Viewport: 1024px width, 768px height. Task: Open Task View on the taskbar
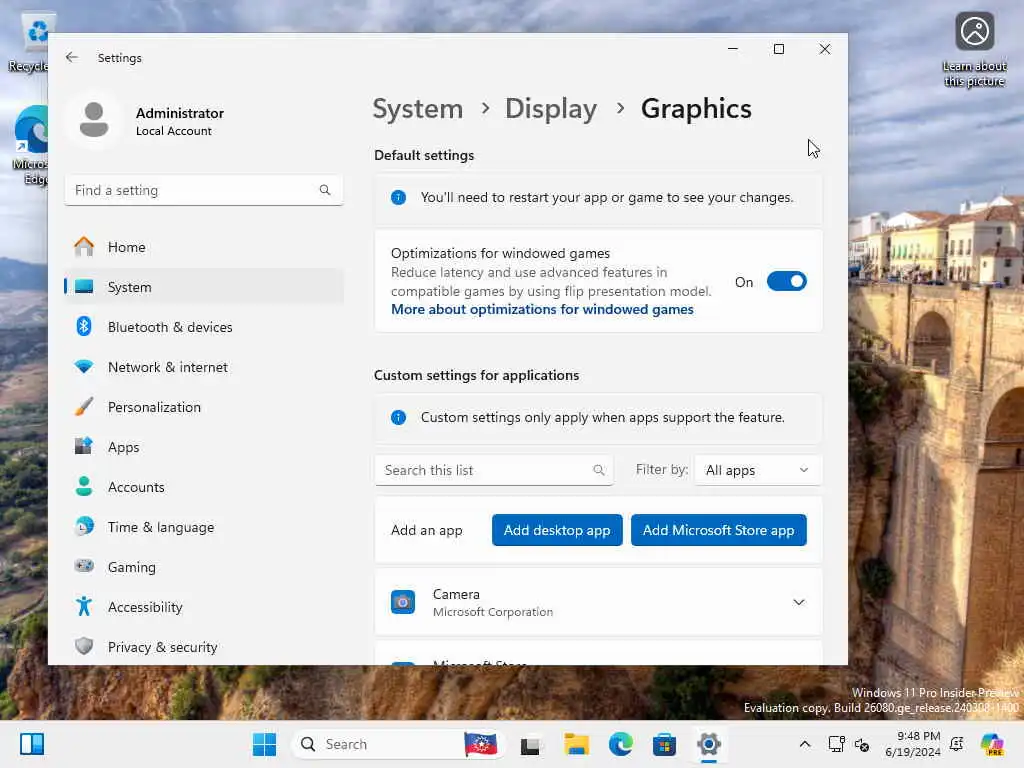tap(530, 744)
